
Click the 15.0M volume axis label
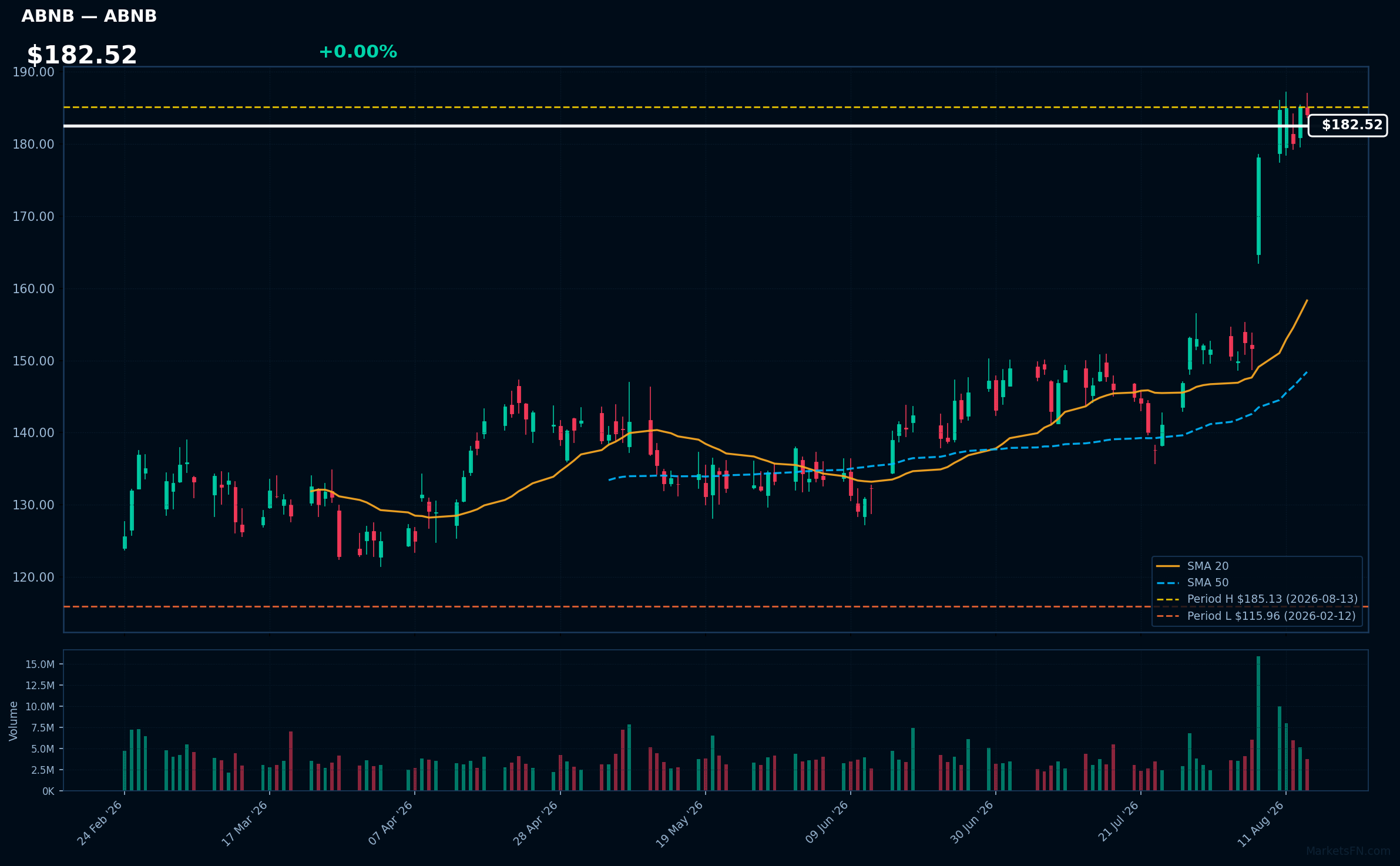pyautogui.click(x=40, y=664)
